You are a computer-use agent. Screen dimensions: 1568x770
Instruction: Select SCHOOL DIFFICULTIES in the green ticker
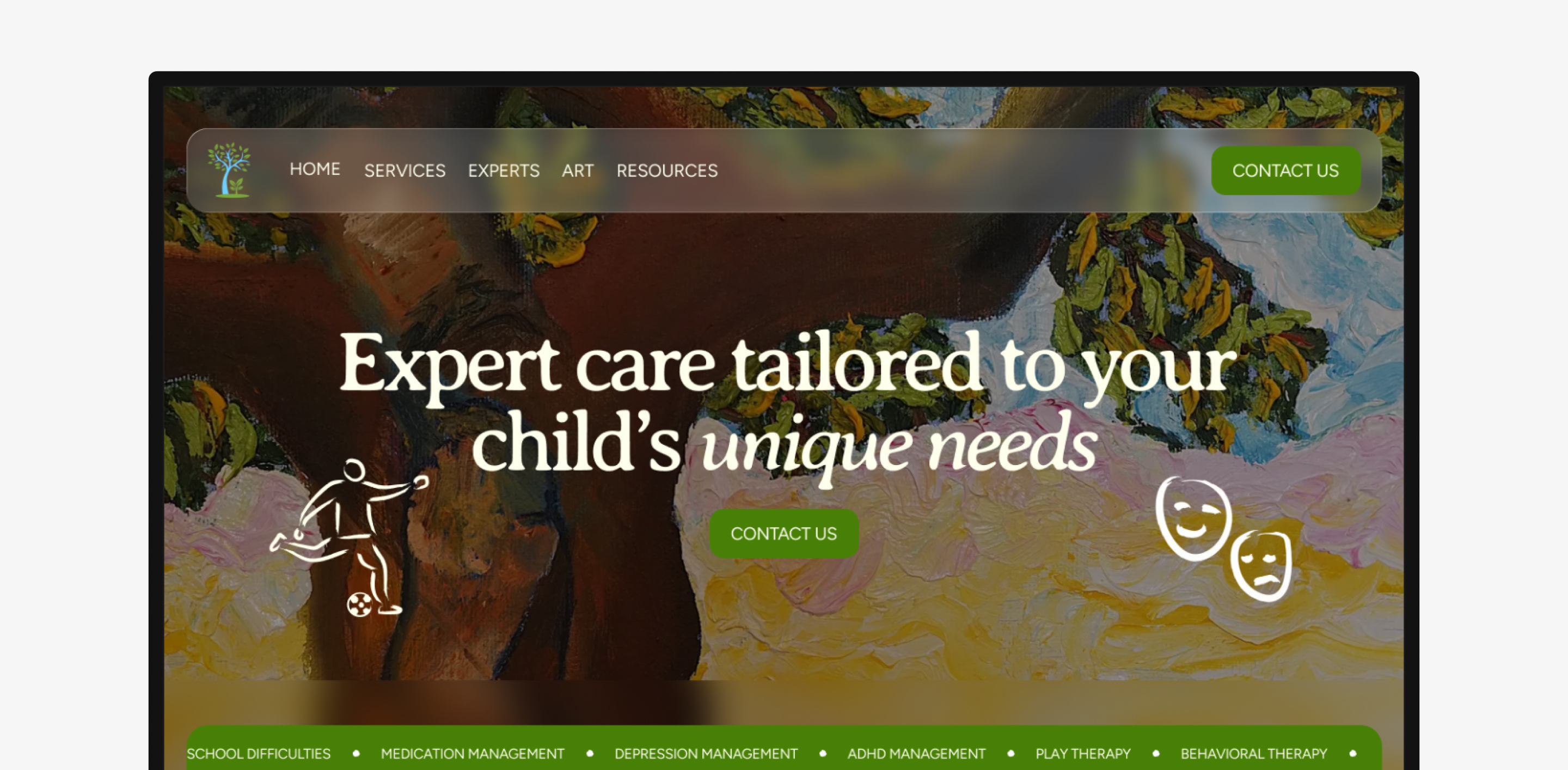(x=259, y=754)
